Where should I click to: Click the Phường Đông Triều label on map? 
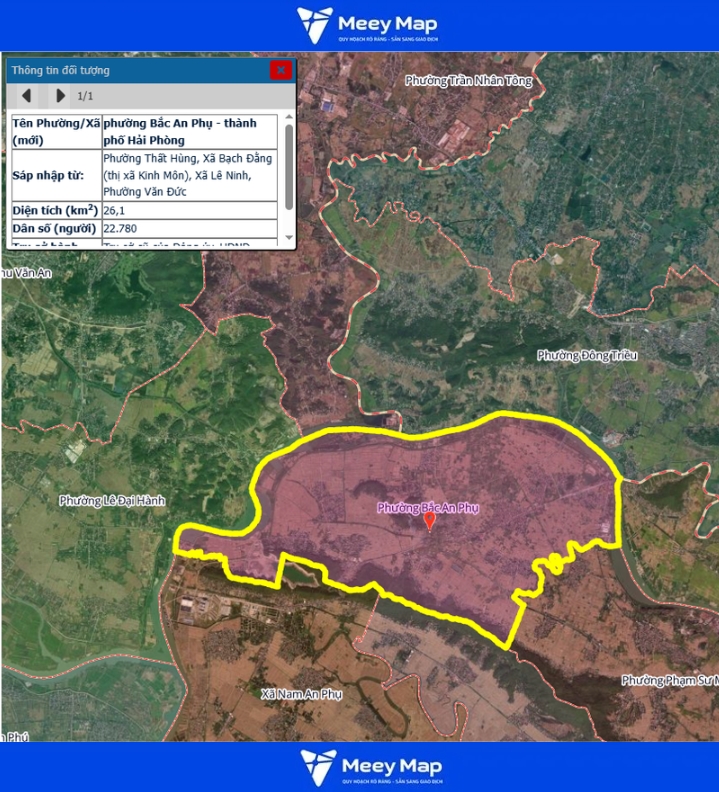coord(587,356)
